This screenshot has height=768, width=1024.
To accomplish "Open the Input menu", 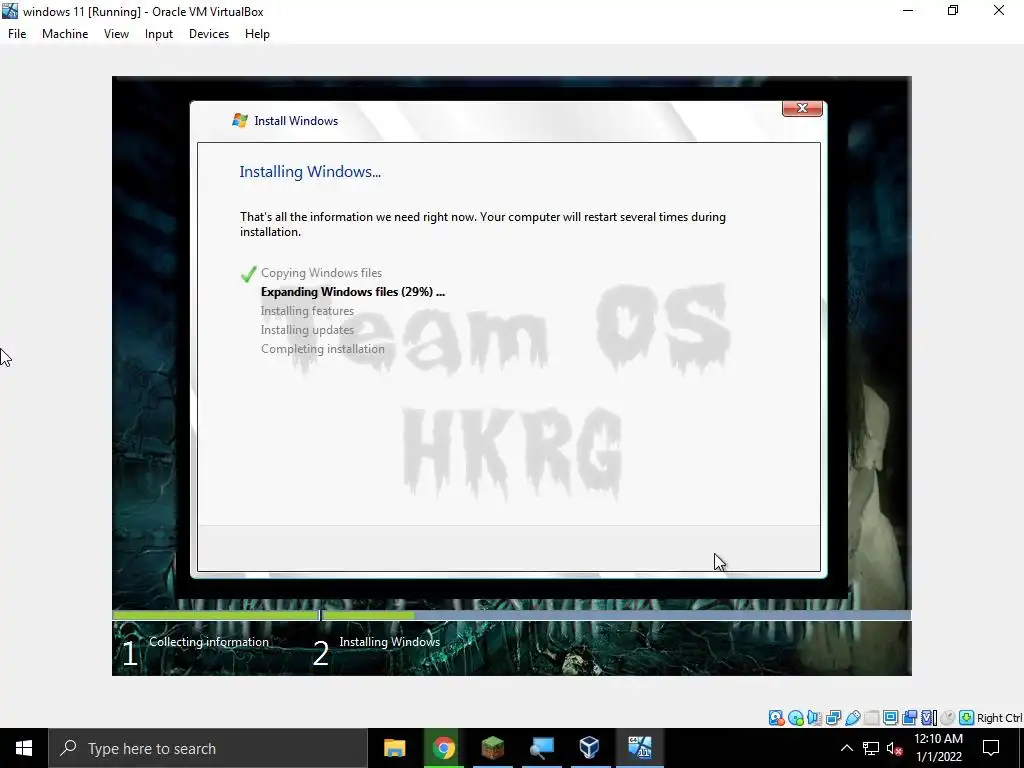I will tap(159, 34).
